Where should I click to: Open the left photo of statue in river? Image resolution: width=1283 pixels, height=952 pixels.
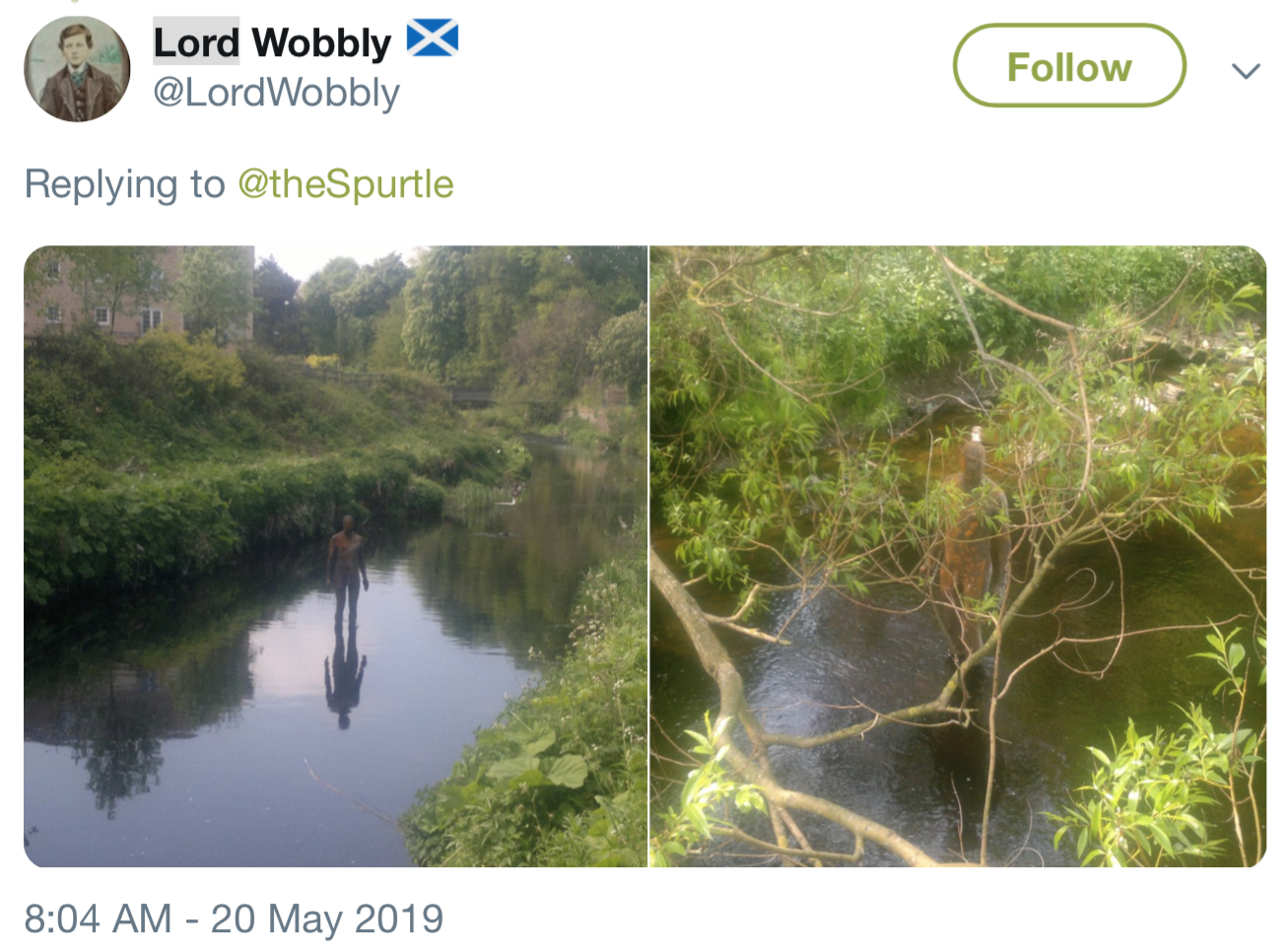(x=335, y=556)
